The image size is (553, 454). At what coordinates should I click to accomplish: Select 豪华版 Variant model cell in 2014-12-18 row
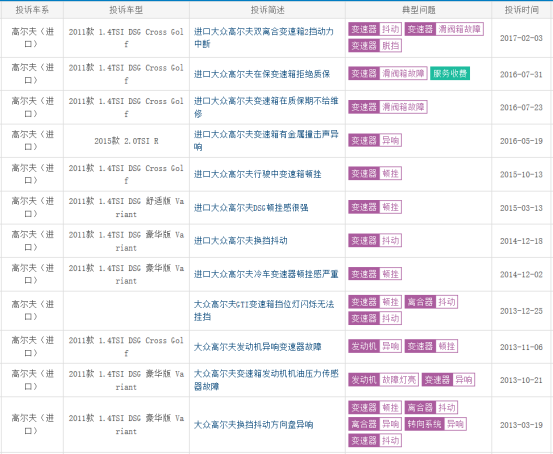126,241
